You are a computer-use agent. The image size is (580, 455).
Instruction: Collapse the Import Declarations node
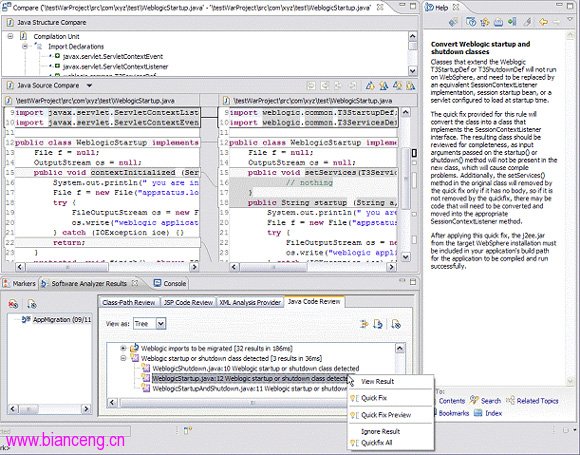[25, 46]
